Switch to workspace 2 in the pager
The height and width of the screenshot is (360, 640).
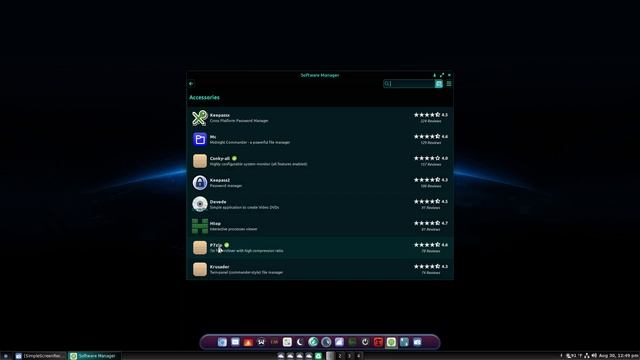click(x=340, y=356)
